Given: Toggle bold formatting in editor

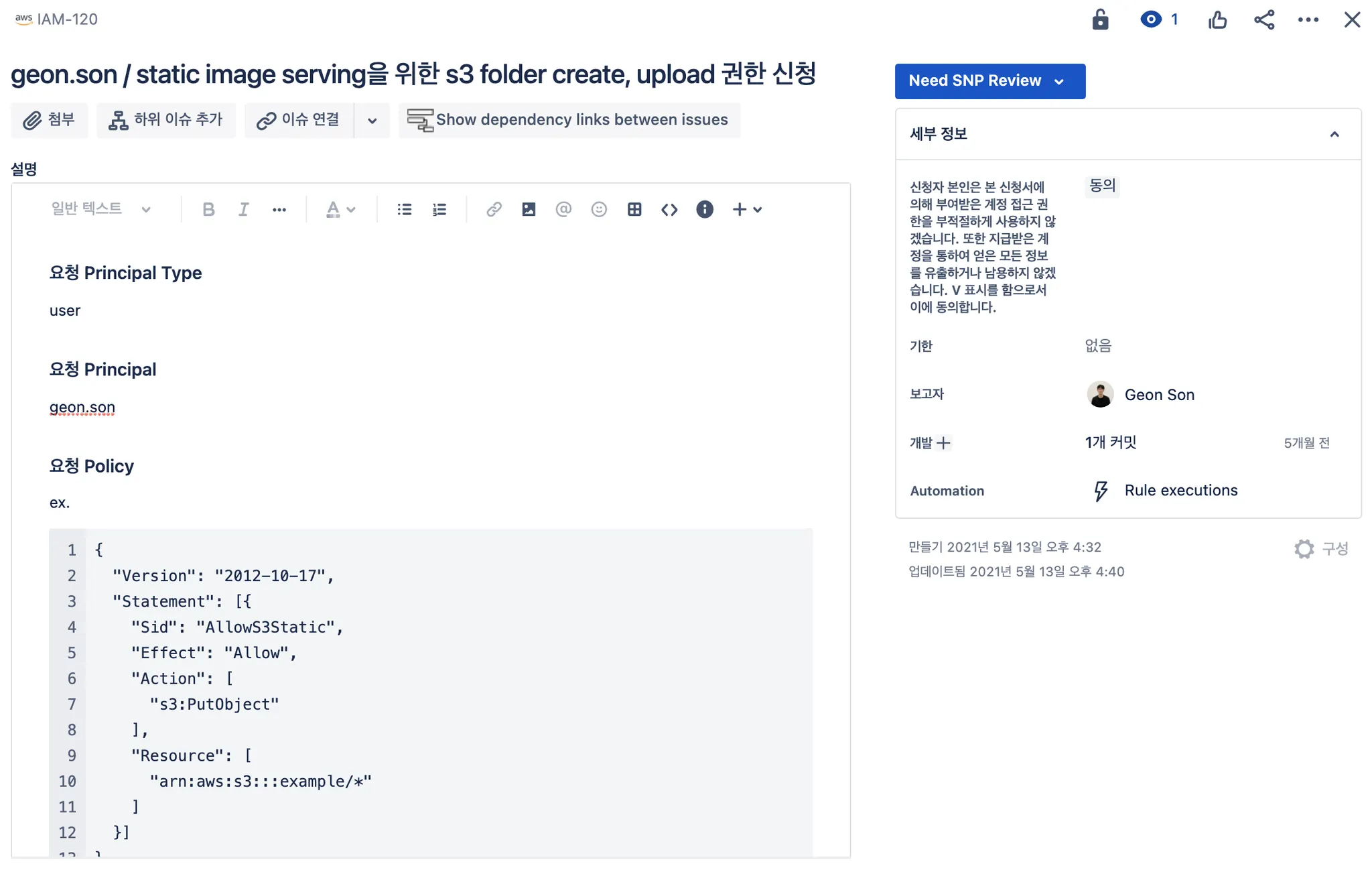Looking at the screenshot, I should 208,210.
